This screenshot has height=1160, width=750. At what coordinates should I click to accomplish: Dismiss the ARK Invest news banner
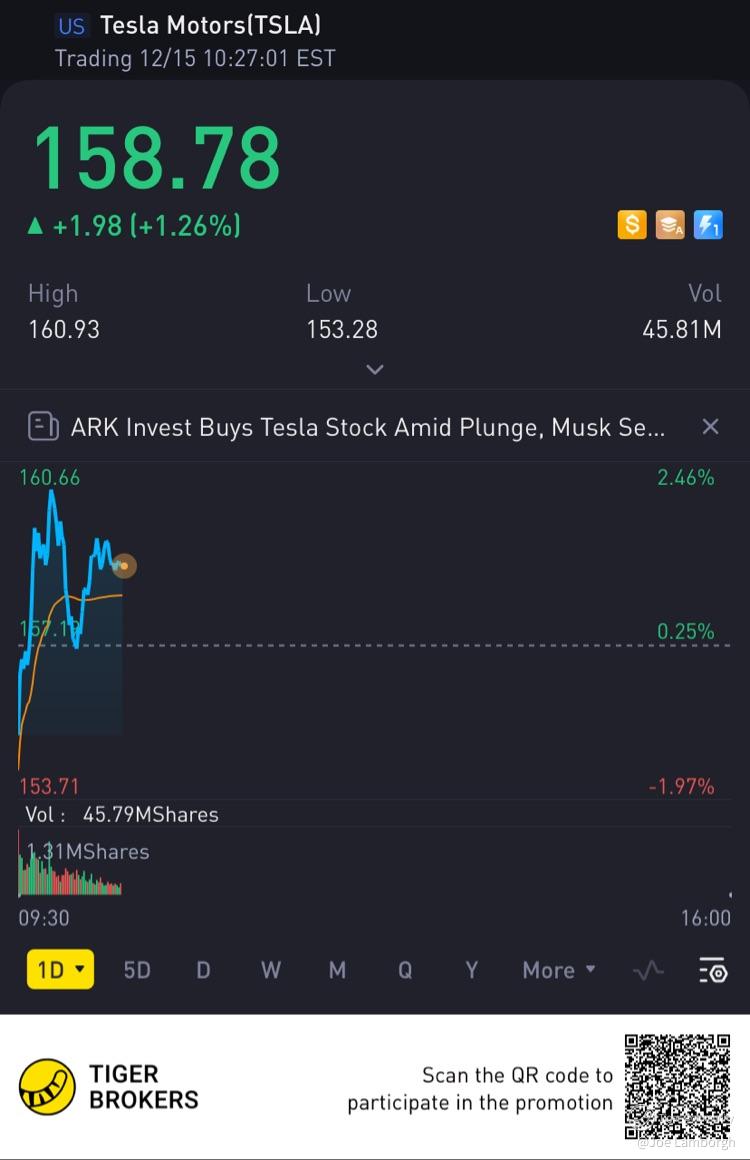pyautogui.click(x=710, y=426)
